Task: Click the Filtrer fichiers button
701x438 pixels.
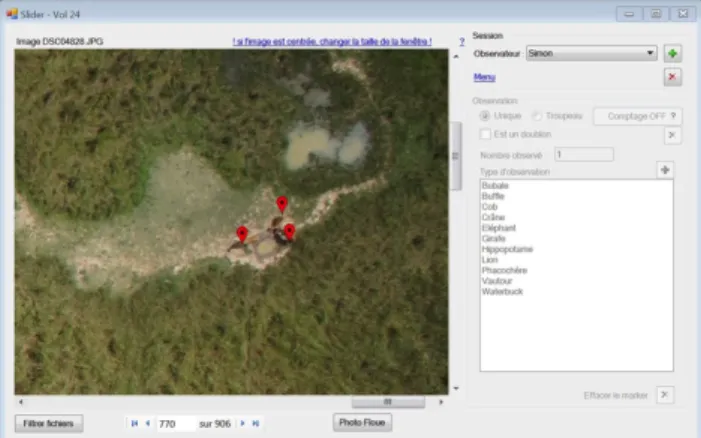Action: [49, 423]
